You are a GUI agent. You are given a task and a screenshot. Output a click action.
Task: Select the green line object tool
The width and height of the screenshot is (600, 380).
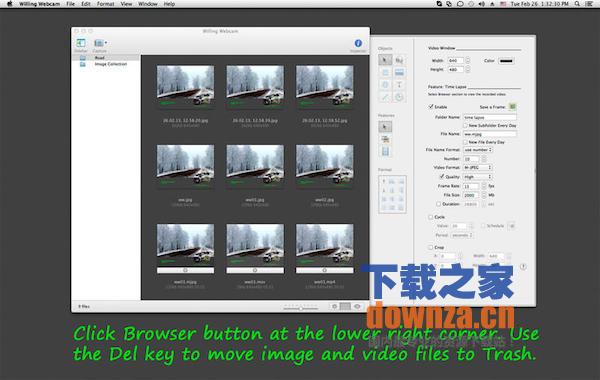coord(385,97)
